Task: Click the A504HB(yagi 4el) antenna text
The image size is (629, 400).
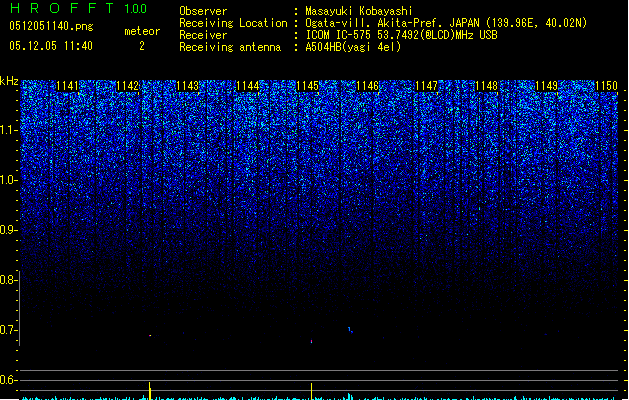Action: coord(353,47)
